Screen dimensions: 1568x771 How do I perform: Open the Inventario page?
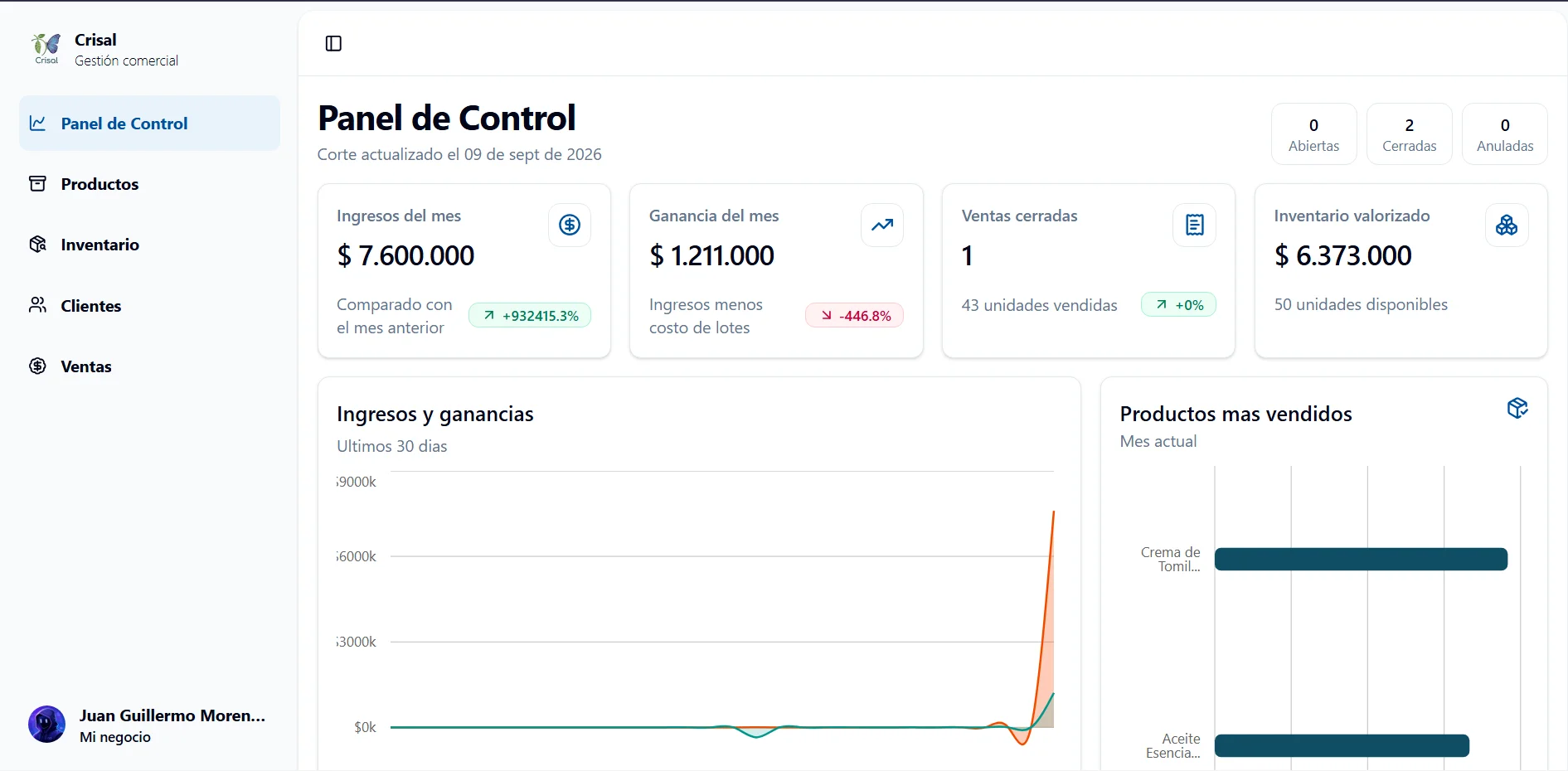point(149,245)
